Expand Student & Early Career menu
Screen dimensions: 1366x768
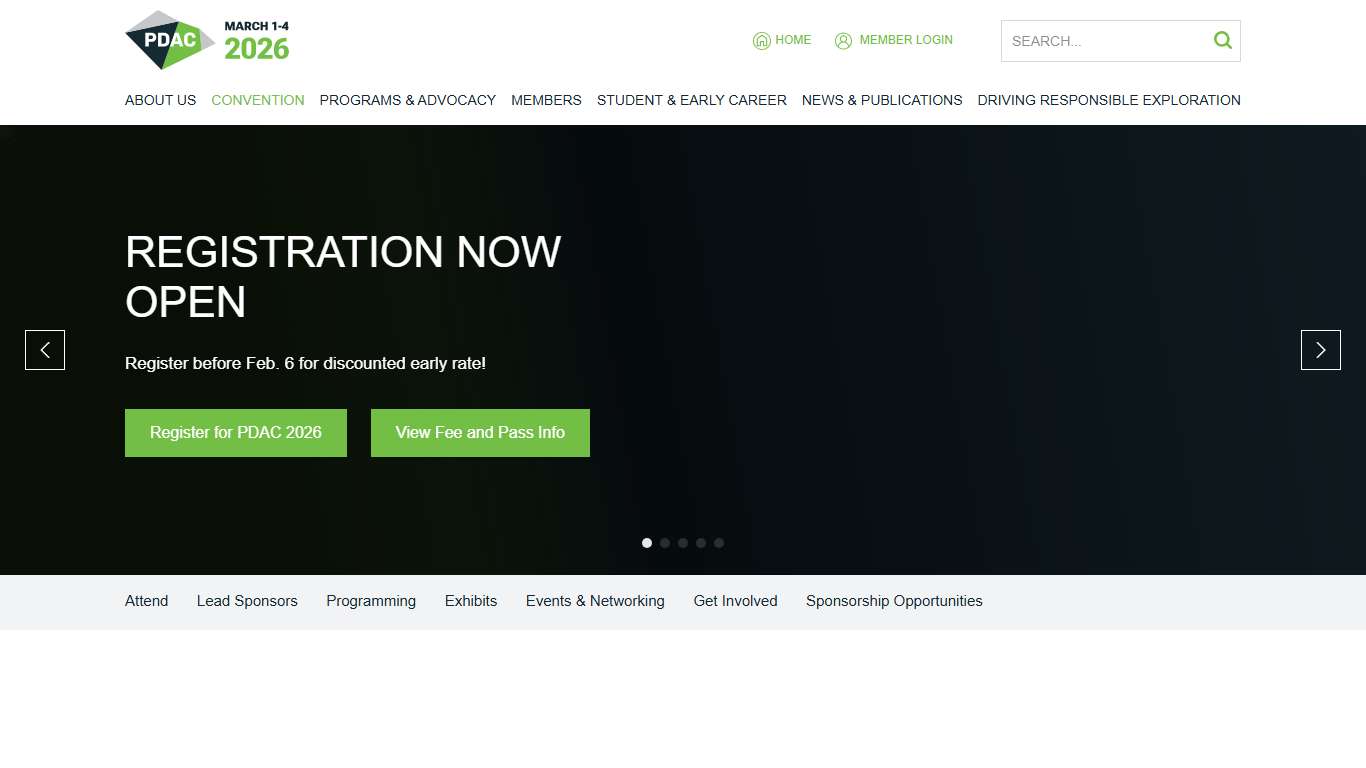pyautogui.click(x=691, y=100)
